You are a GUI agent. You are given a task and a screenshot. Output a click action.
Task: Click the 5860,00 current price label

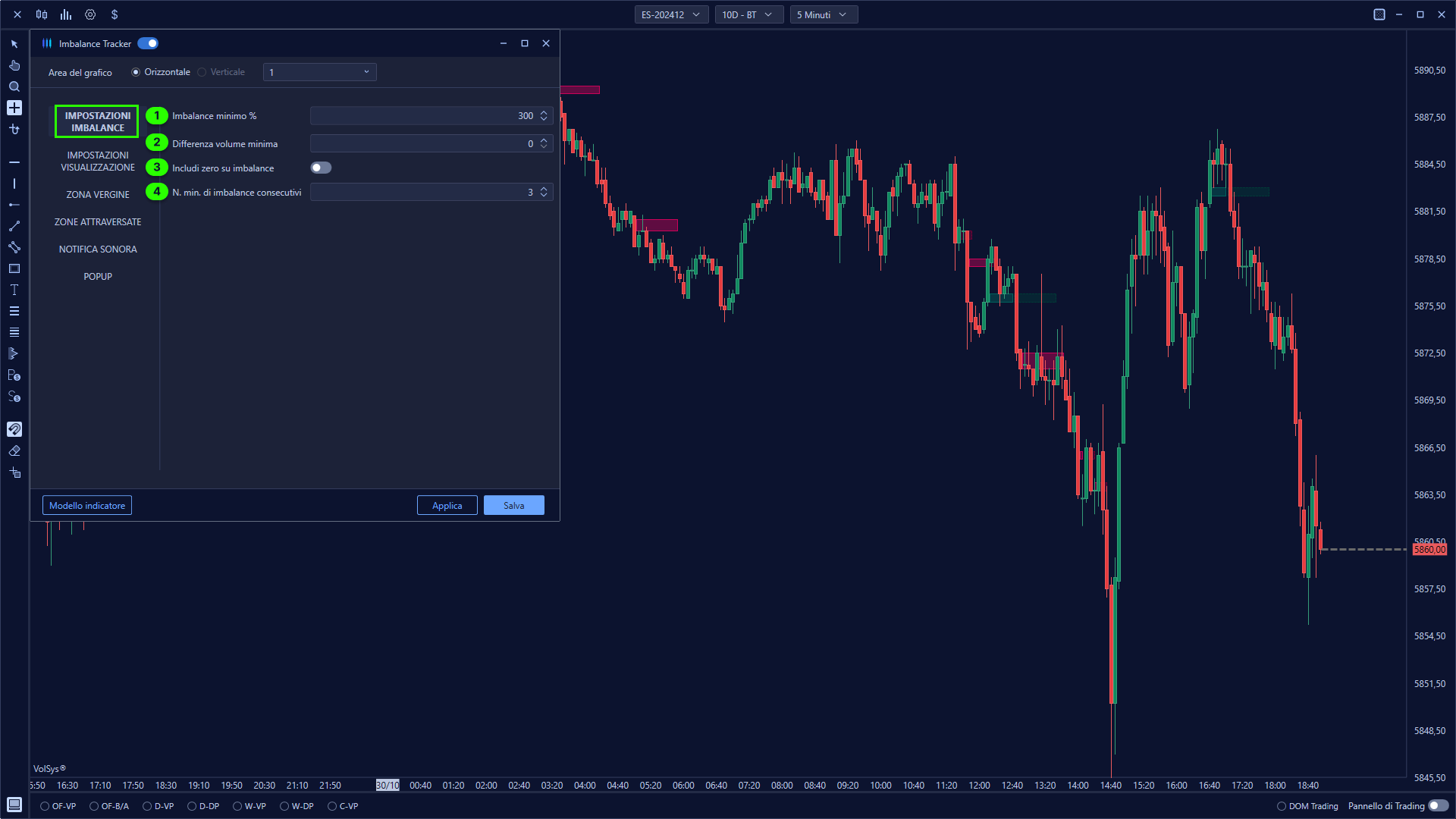click(x=1429, y=549)
